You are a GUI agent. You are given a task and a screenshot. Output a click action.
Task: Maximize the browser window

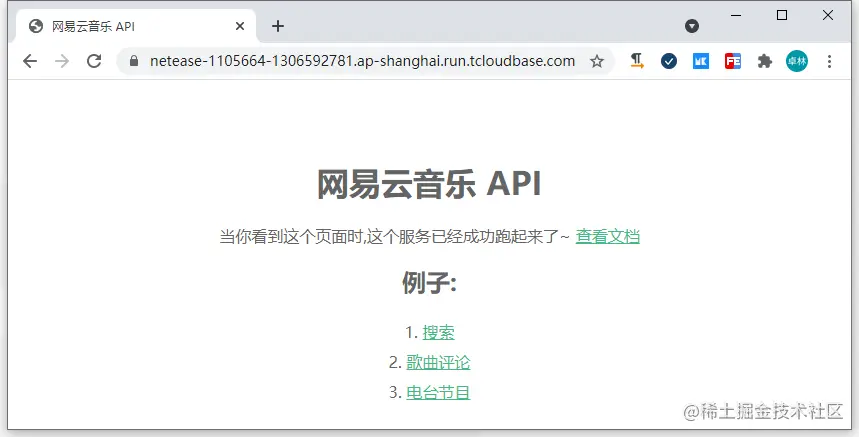coord(782,15)
